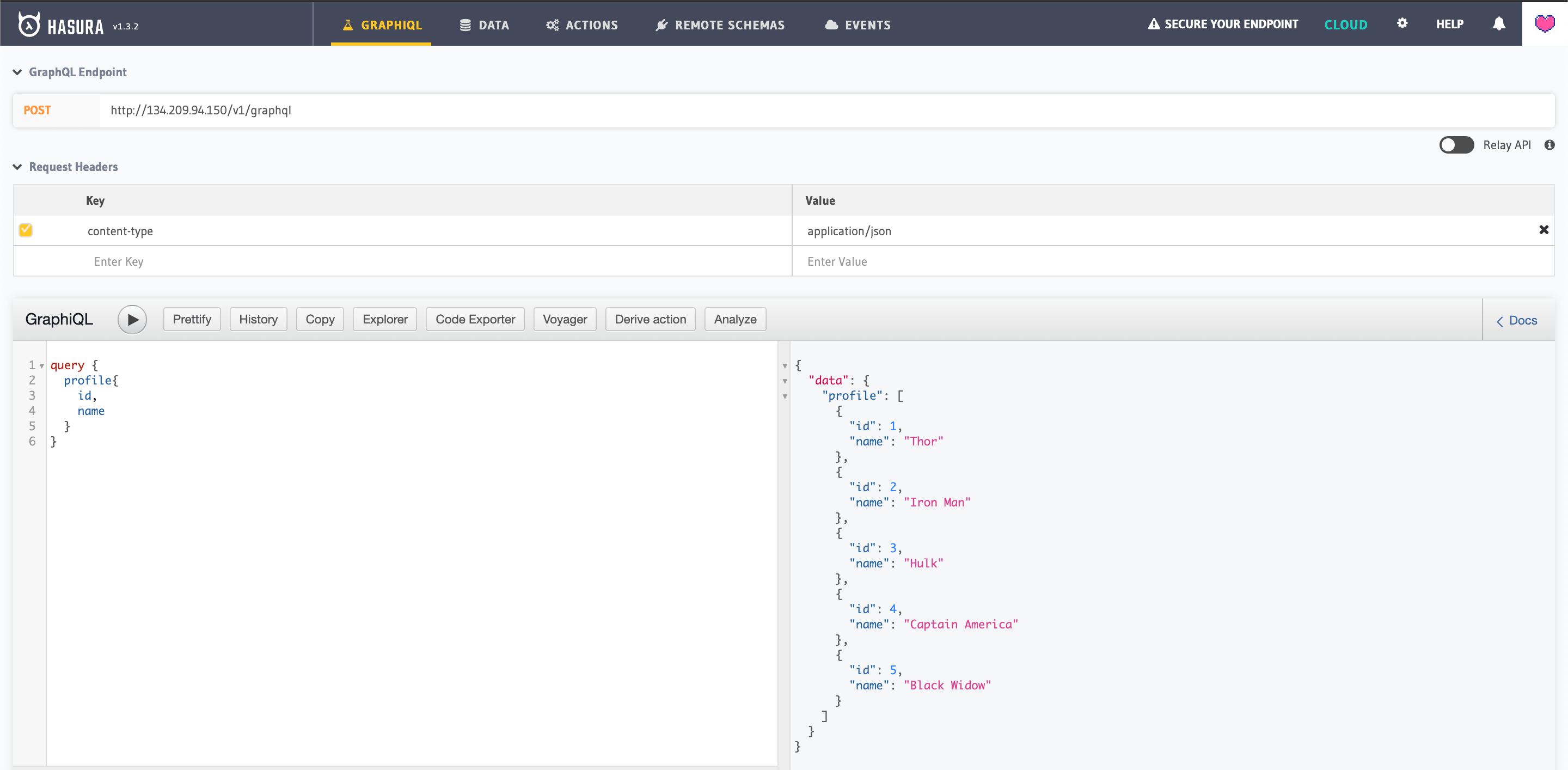This screenshot has width=1568, height=770.
Task: Execute the query with the play button
Action: [x=132, y=319]
